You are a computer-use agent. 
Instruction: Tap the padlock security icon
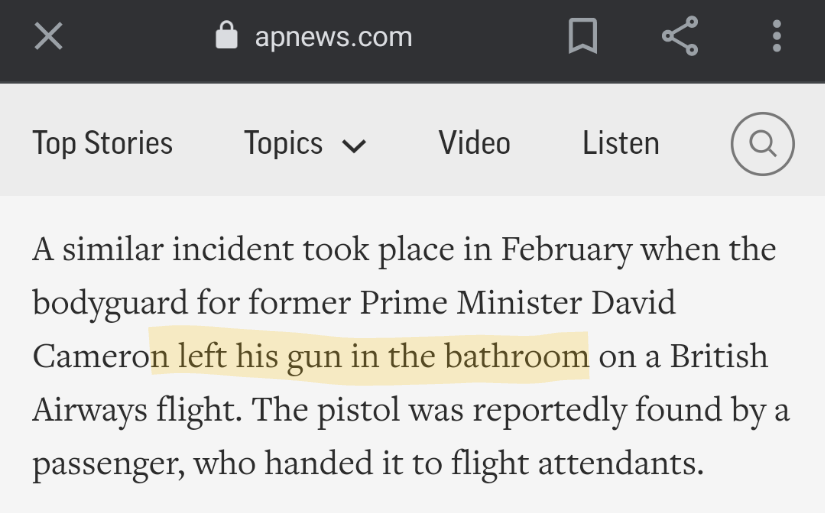point(227,37)
